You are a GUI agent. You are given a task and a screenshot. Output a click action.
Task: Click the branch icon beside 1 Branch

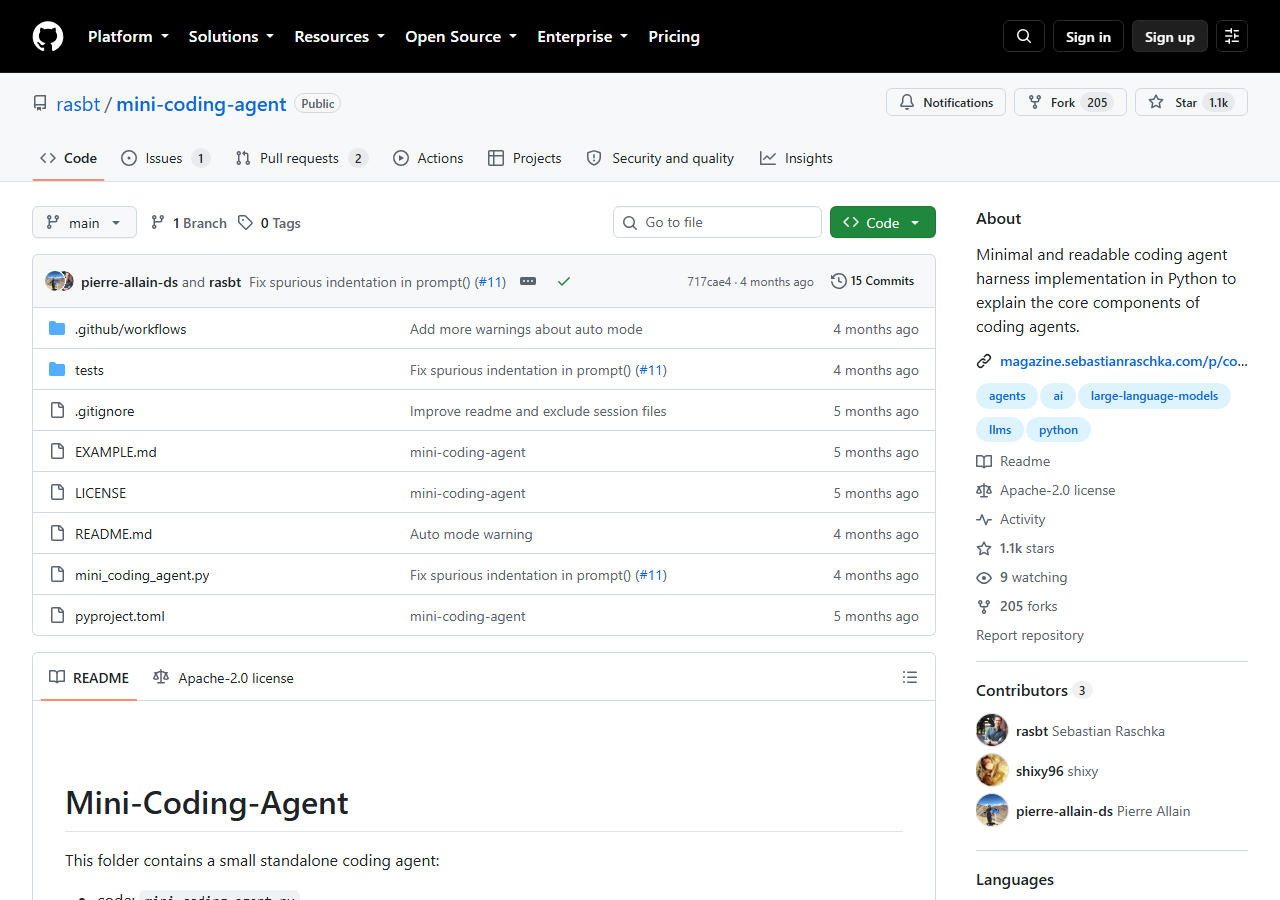(158, 223)
